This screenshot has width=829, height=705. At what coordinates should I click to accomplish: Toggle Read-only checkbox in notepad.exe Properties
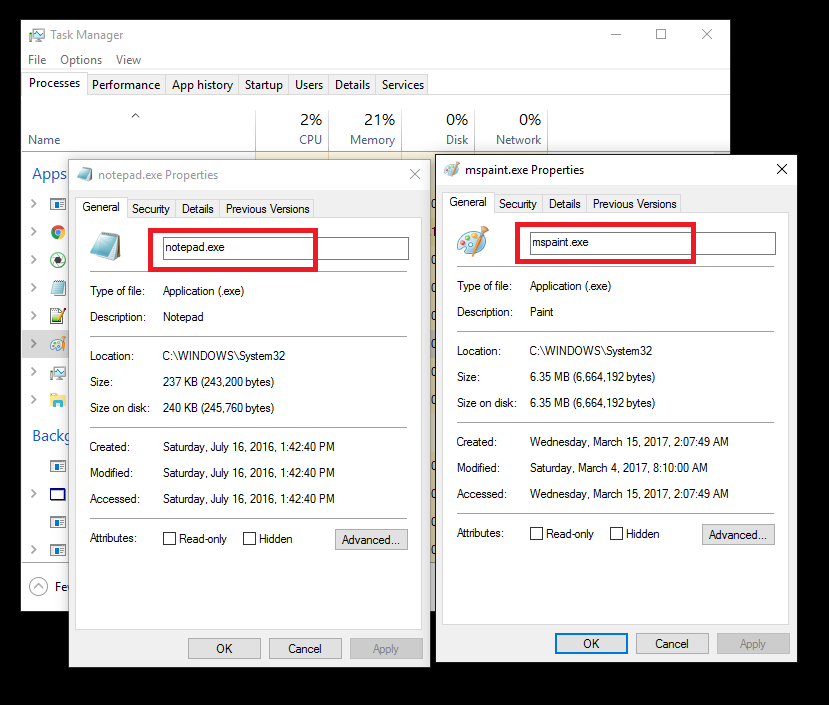point(169,538)
